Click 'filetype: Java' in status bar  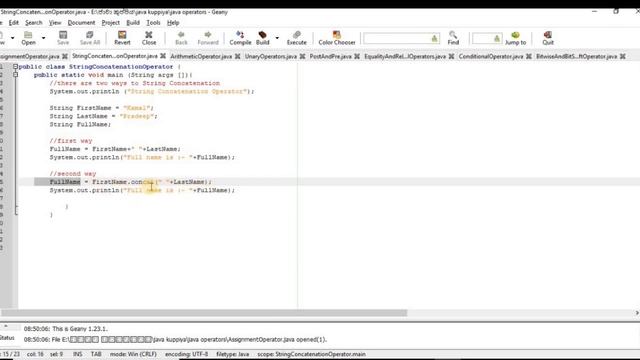pyautogui.click(x=232, y=354)
